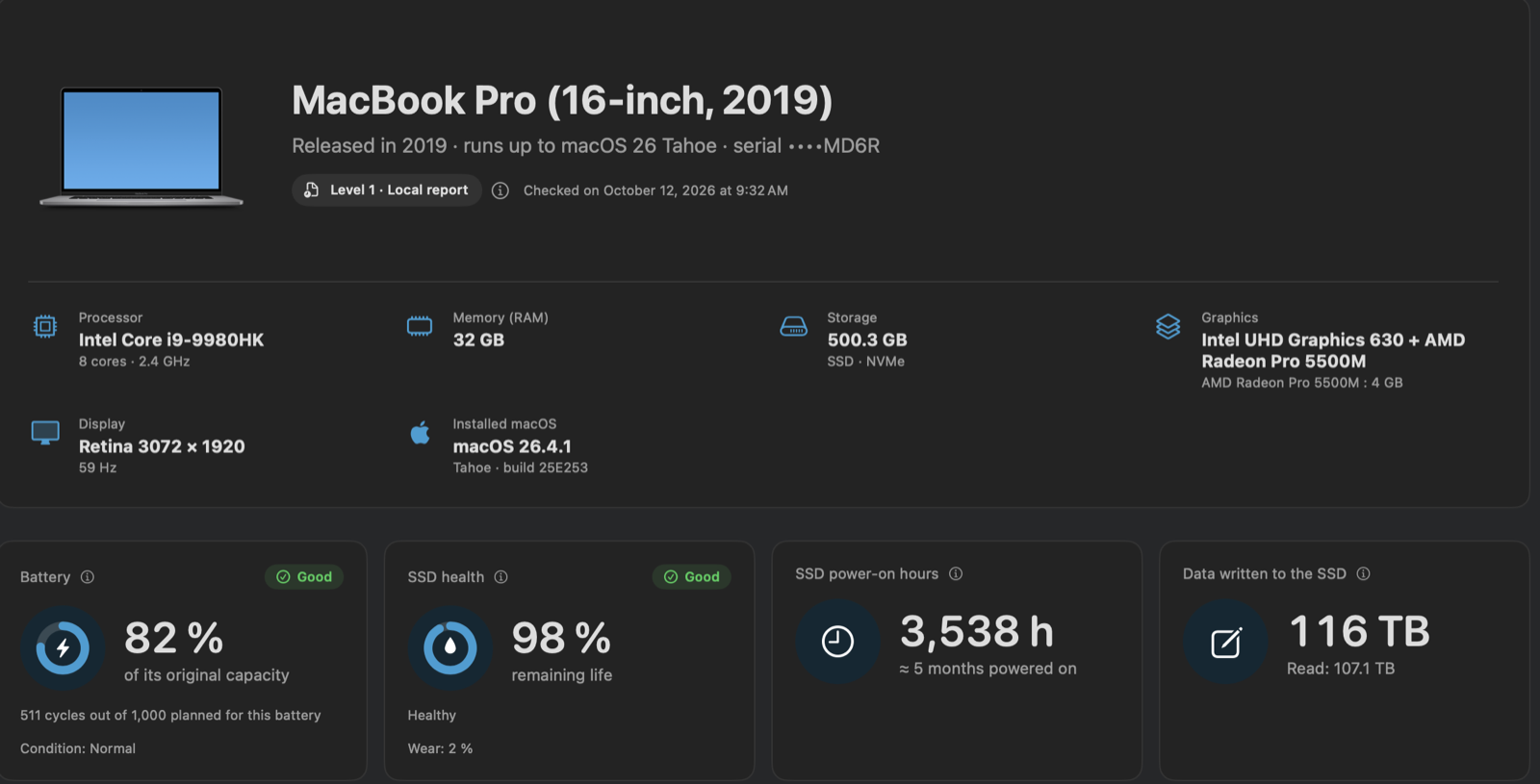1540x784 pixels.
Task: Open the Battery info icon
Action: pyautogui.click(x=88, y=577)
